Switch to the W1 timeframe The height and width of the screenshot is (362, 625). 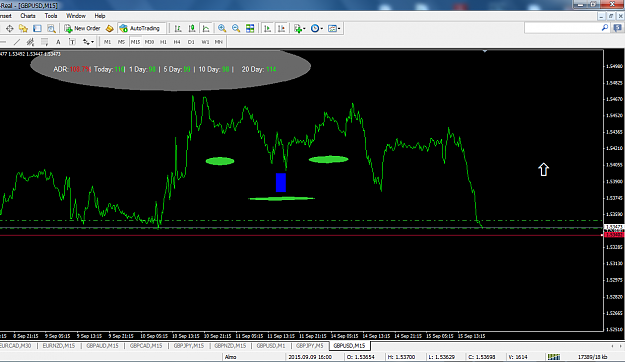point(205,42)
